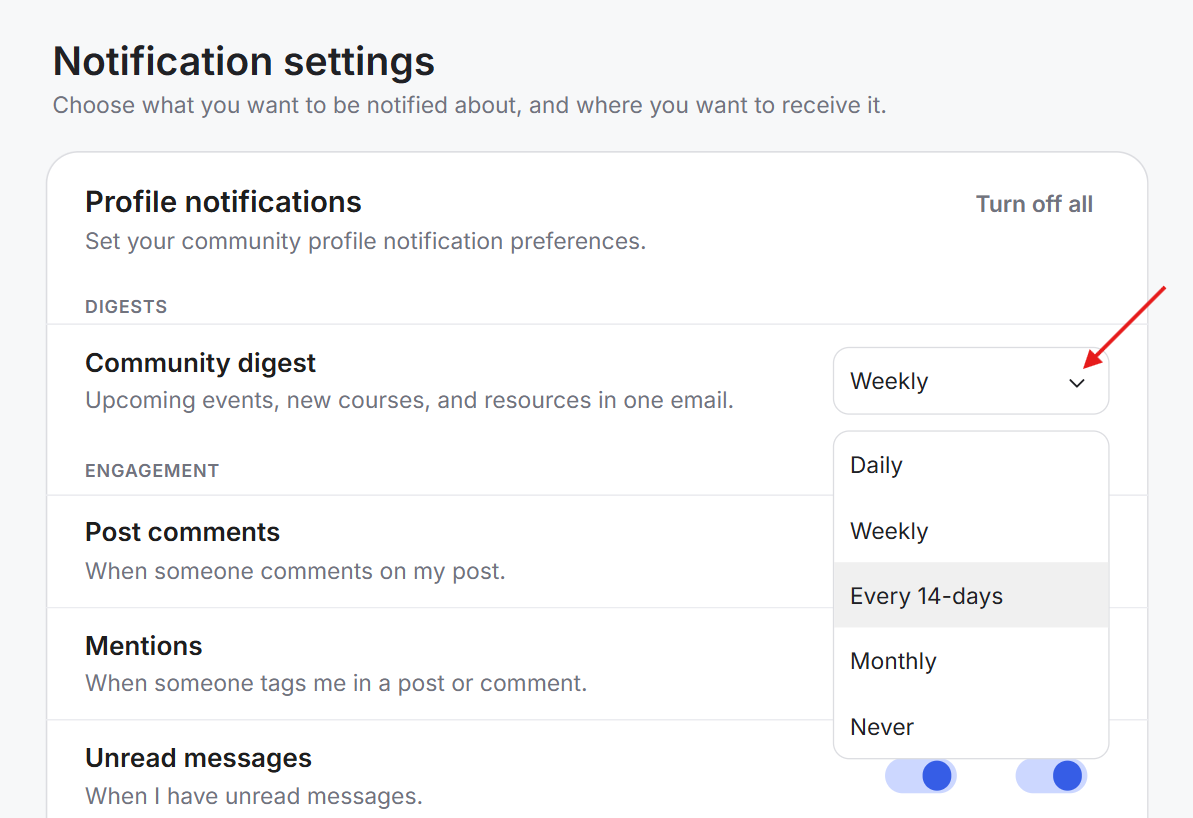
Task: Click the chevron arrow in the digest dropdown
Action: 1077,382
